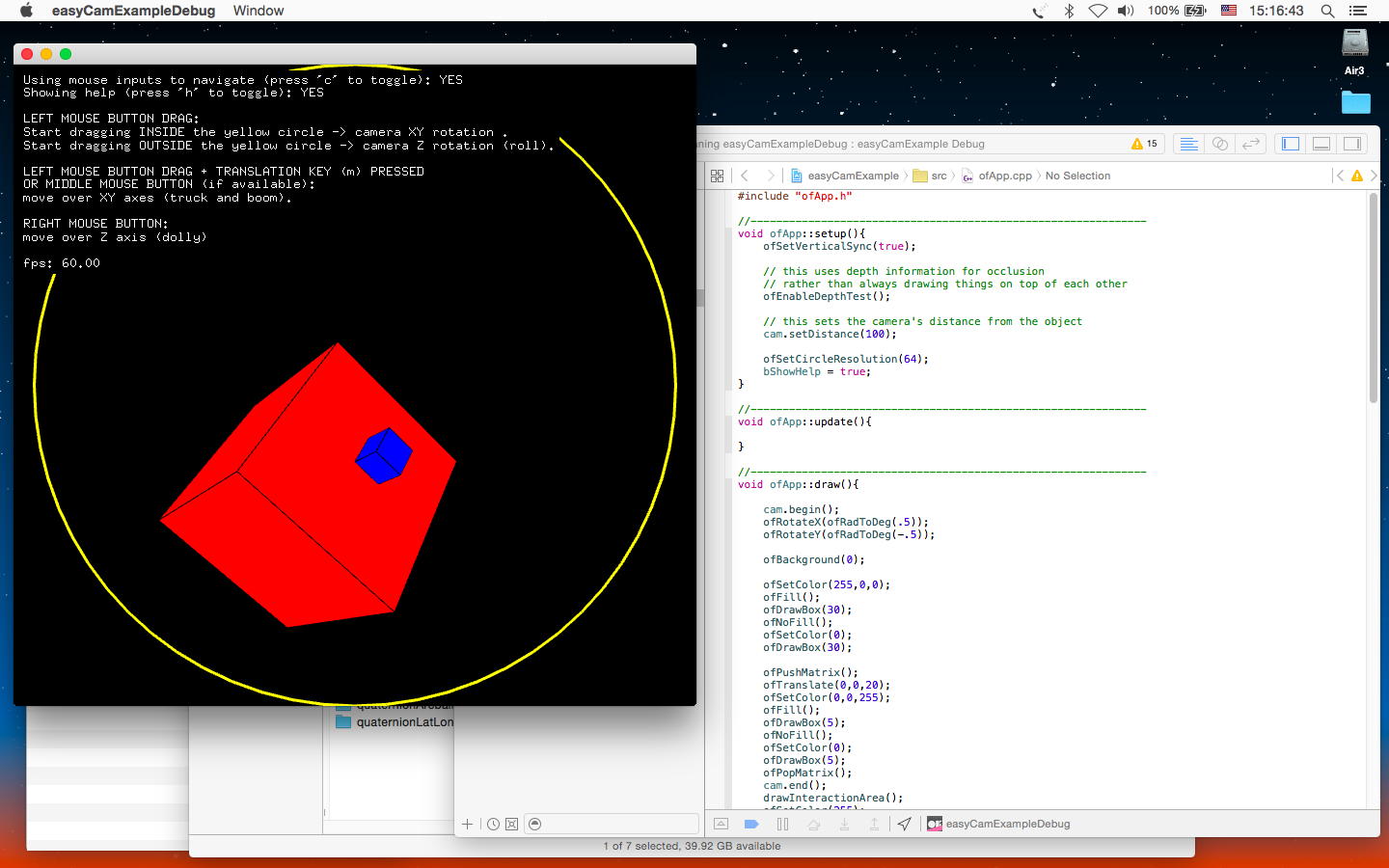Select the Standard editor button

pyautogui.click(x=1189, y=144)
